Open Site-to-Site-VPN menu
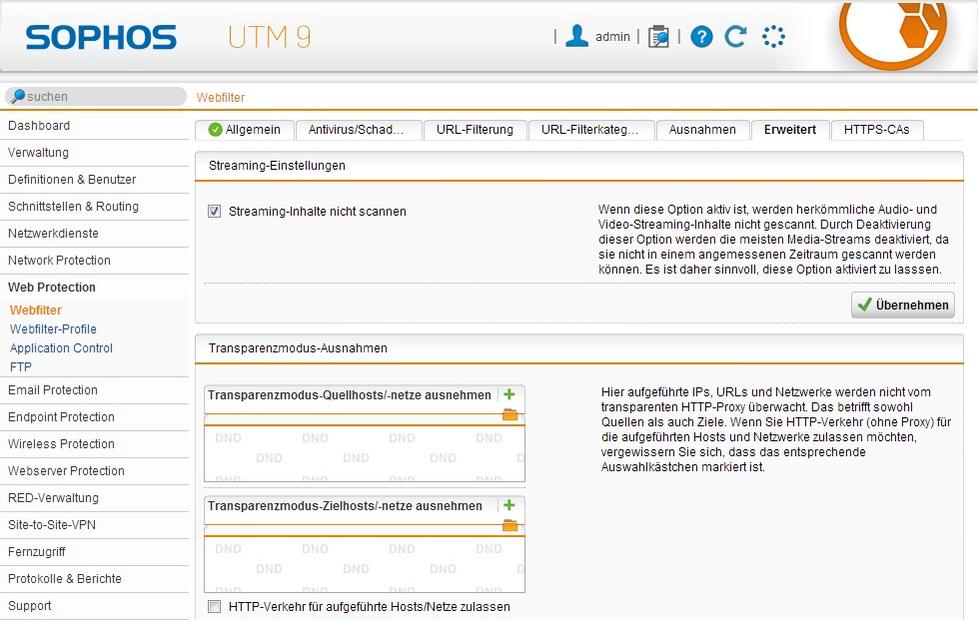The width and height of the screenshot is (978, 620). pyautogui.click(x=94, y=525)
